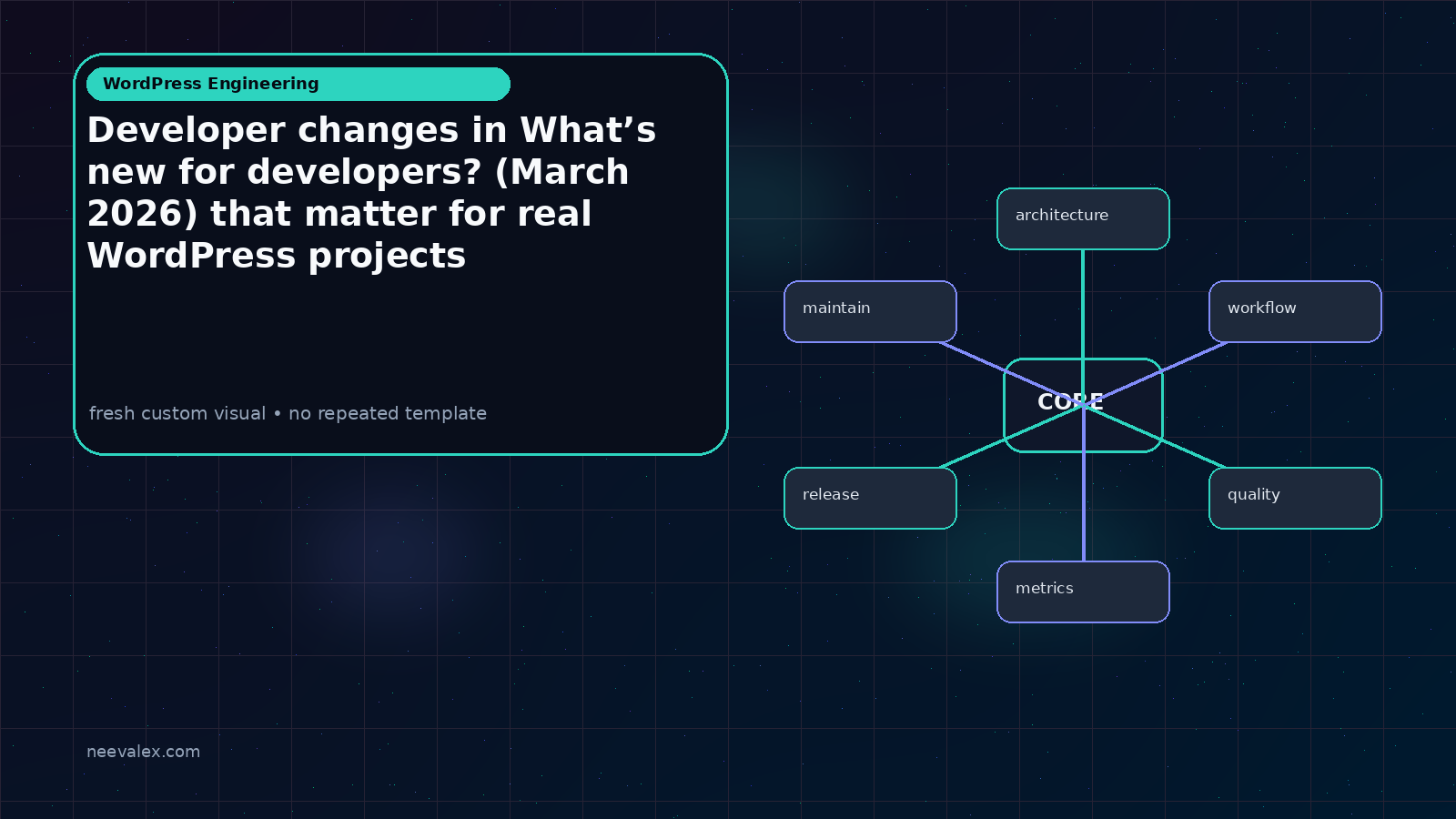Click the central CORE node
Image resolution: width=1456 pixels, height=819 pixels.
(x=1083, y=405)
